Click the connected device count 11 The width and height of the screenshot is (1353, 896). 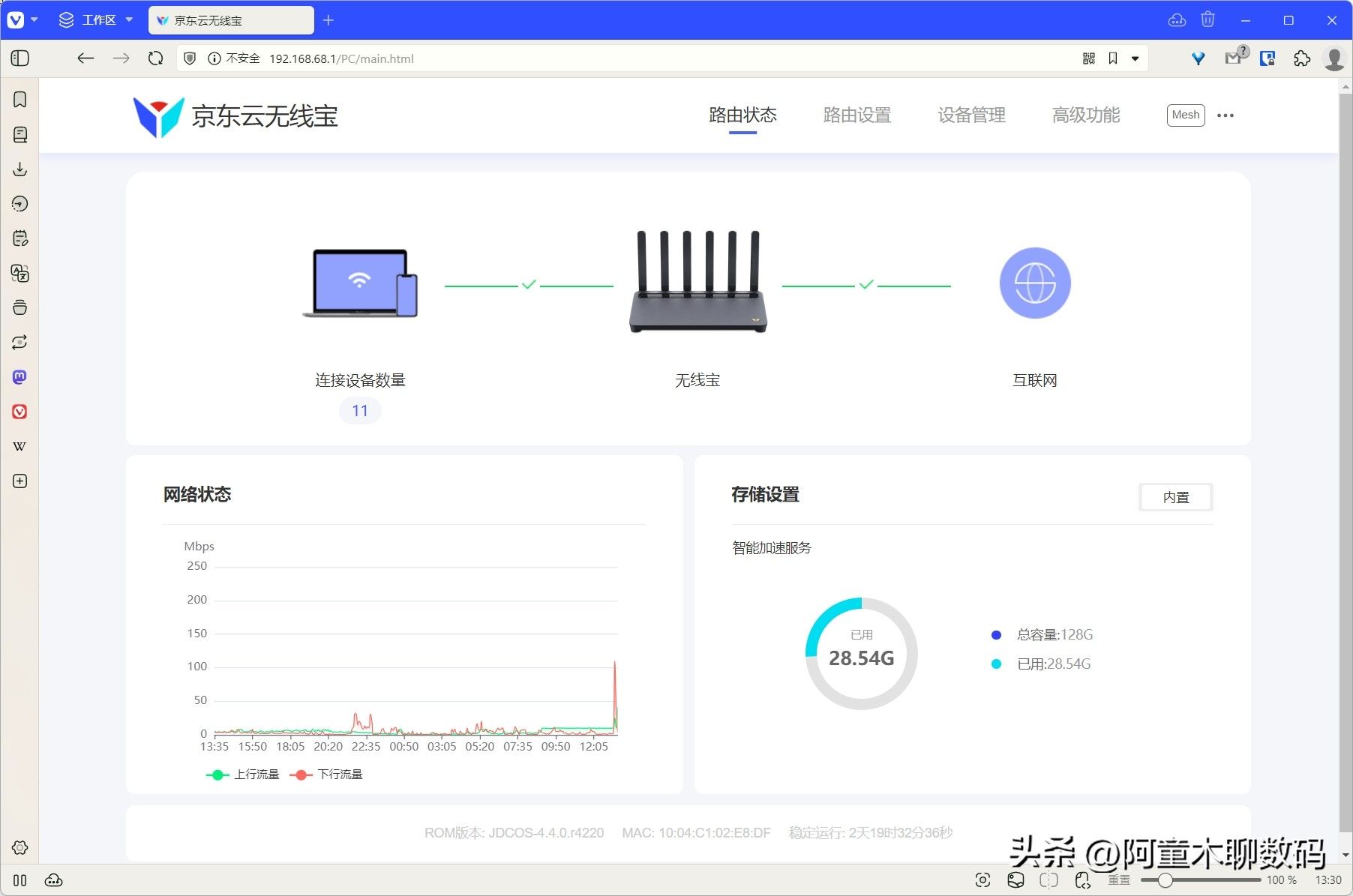tap(360, 411)
